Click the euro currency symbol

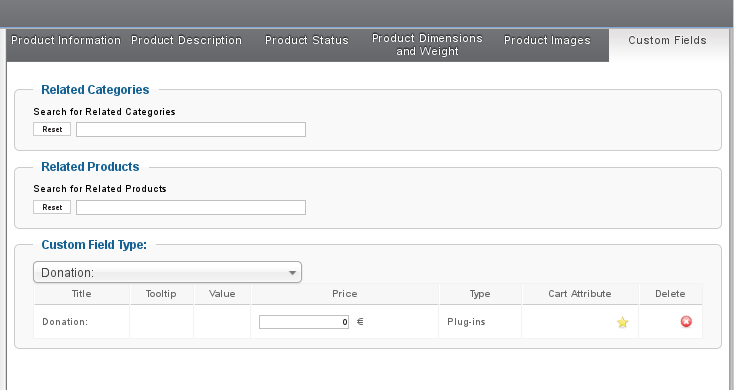[360, 322]
